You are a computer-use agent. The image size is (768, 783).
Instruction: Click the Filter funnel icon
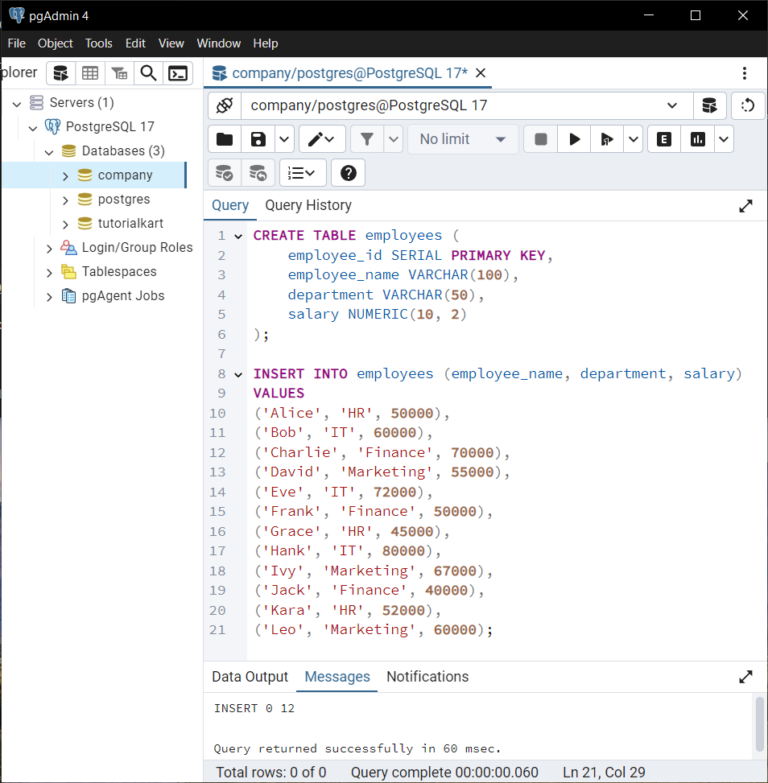[367, 139]
